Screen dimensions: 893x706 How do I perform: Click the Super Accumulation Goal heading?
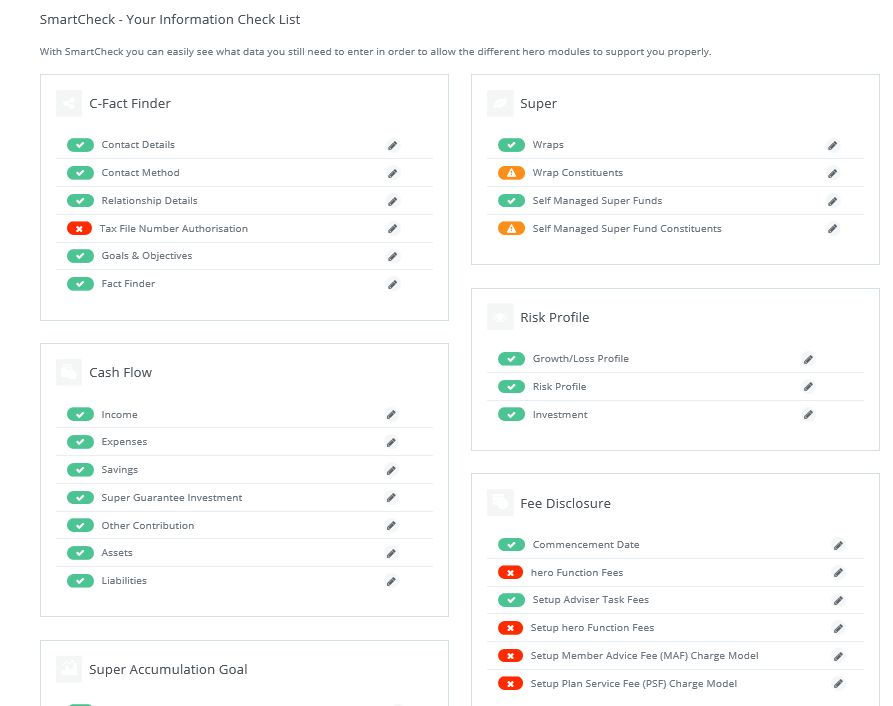[168, 670]
